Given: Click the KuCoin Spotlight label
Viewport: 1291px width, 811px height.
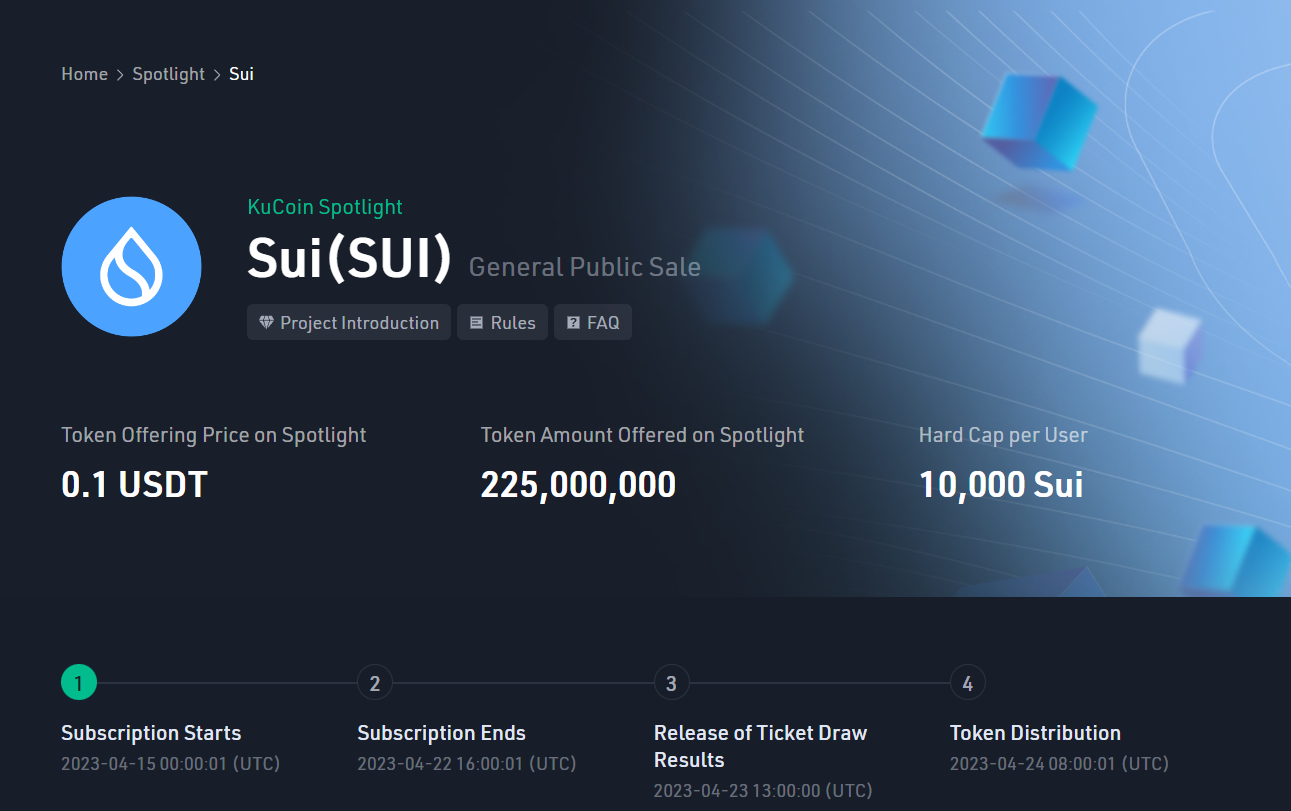Looking at the screenshot, I should pos(325,207).
